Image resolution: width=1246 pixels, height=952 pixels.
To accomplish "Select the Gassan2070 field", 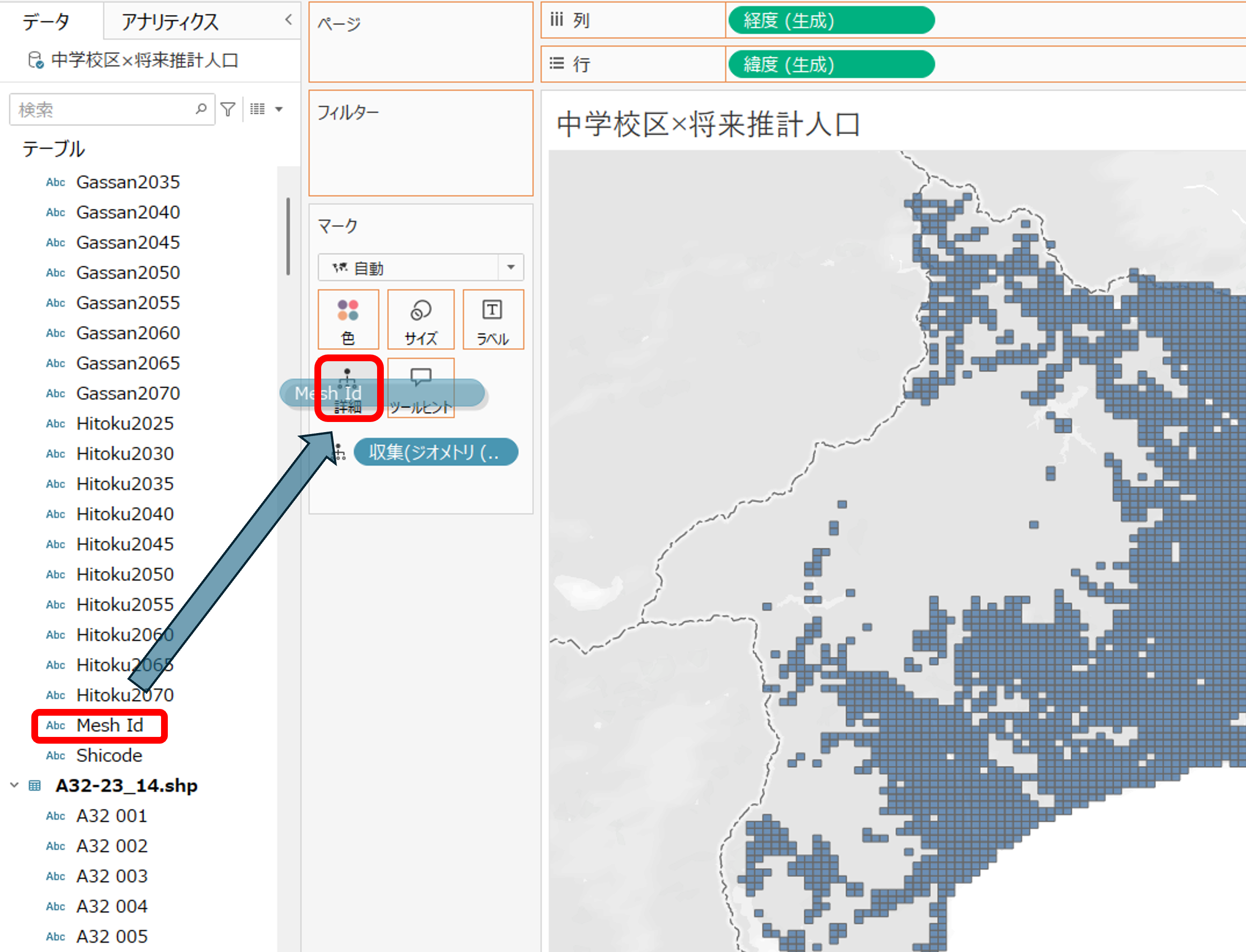I will [128, 393].
